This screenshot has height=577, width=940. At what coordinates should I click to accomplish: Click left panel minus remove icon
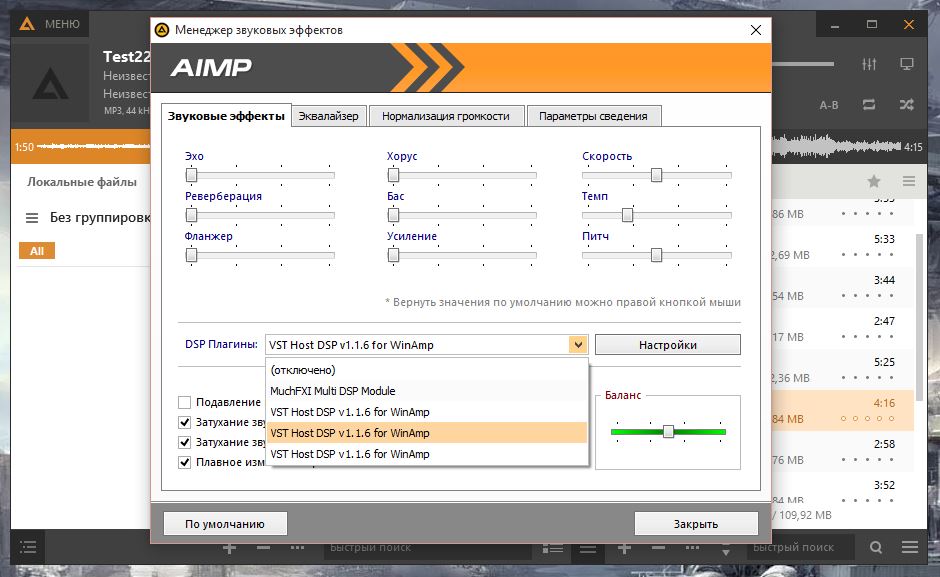point(263,548)
